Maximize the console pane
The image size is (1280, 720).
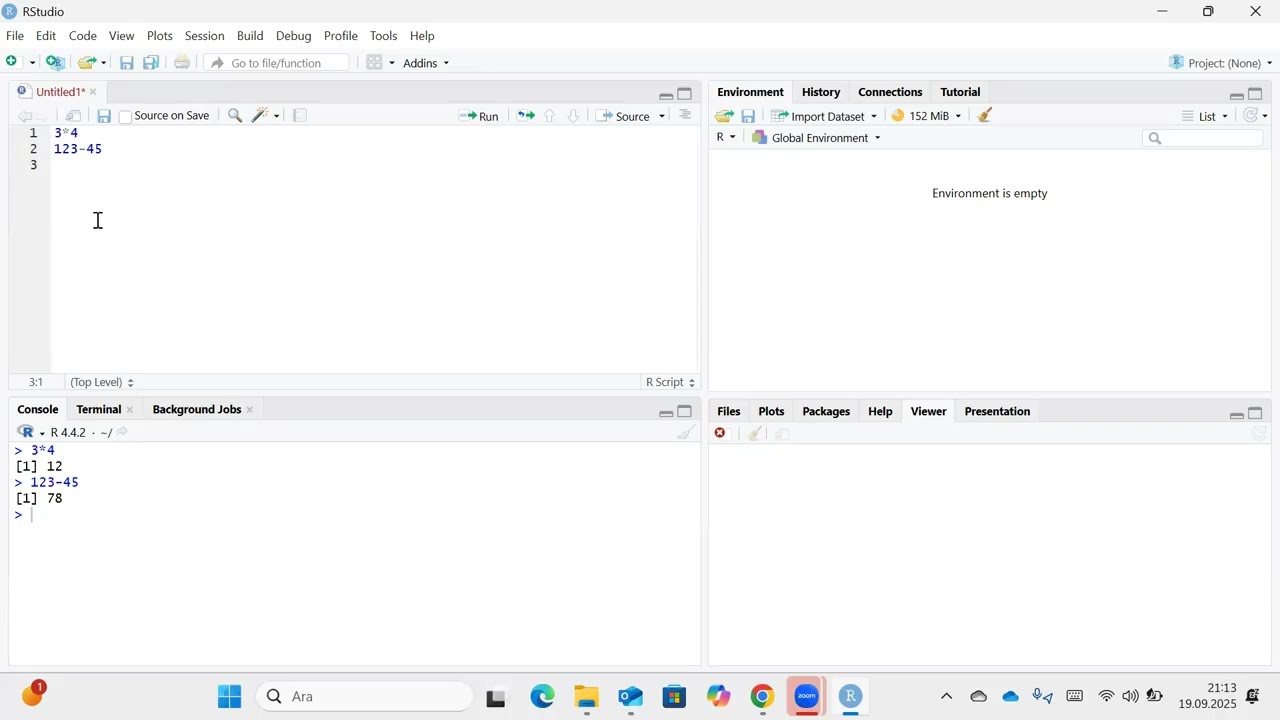pyautogui.click(x=685, y=412)
